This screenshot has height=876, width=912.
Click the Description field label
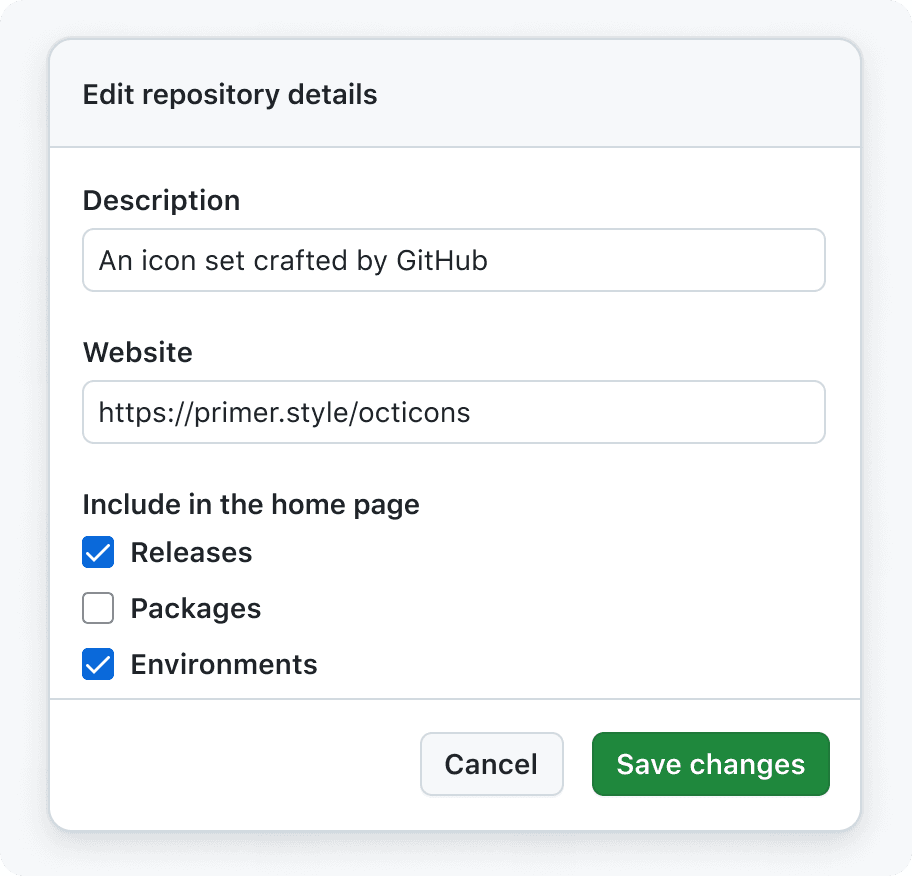point(161,201)
